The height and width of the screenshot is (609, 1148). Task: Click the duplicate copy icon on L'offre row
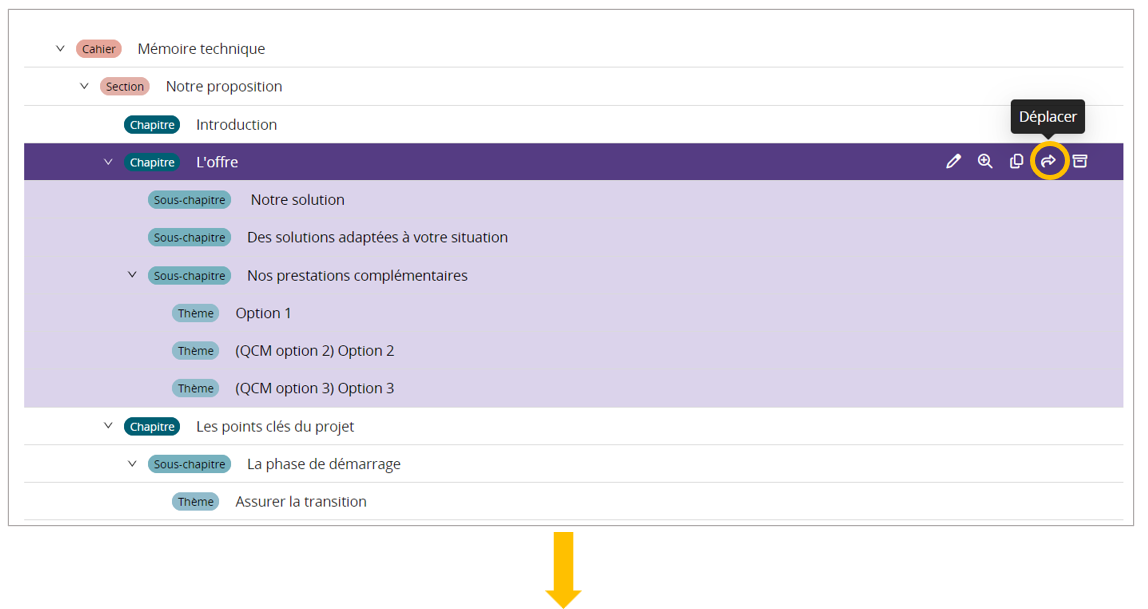pyautogui.click(x=1017, y=162)
